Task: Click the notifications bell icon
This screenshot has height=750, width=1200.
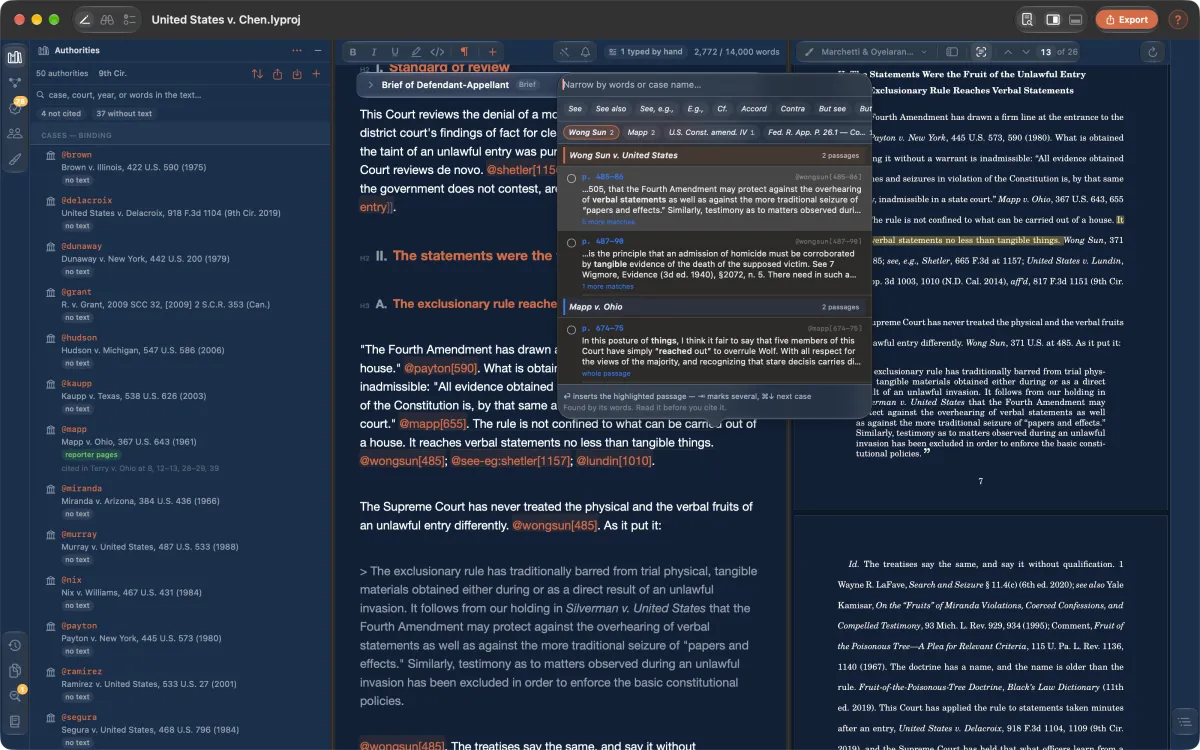Action: 585,52
